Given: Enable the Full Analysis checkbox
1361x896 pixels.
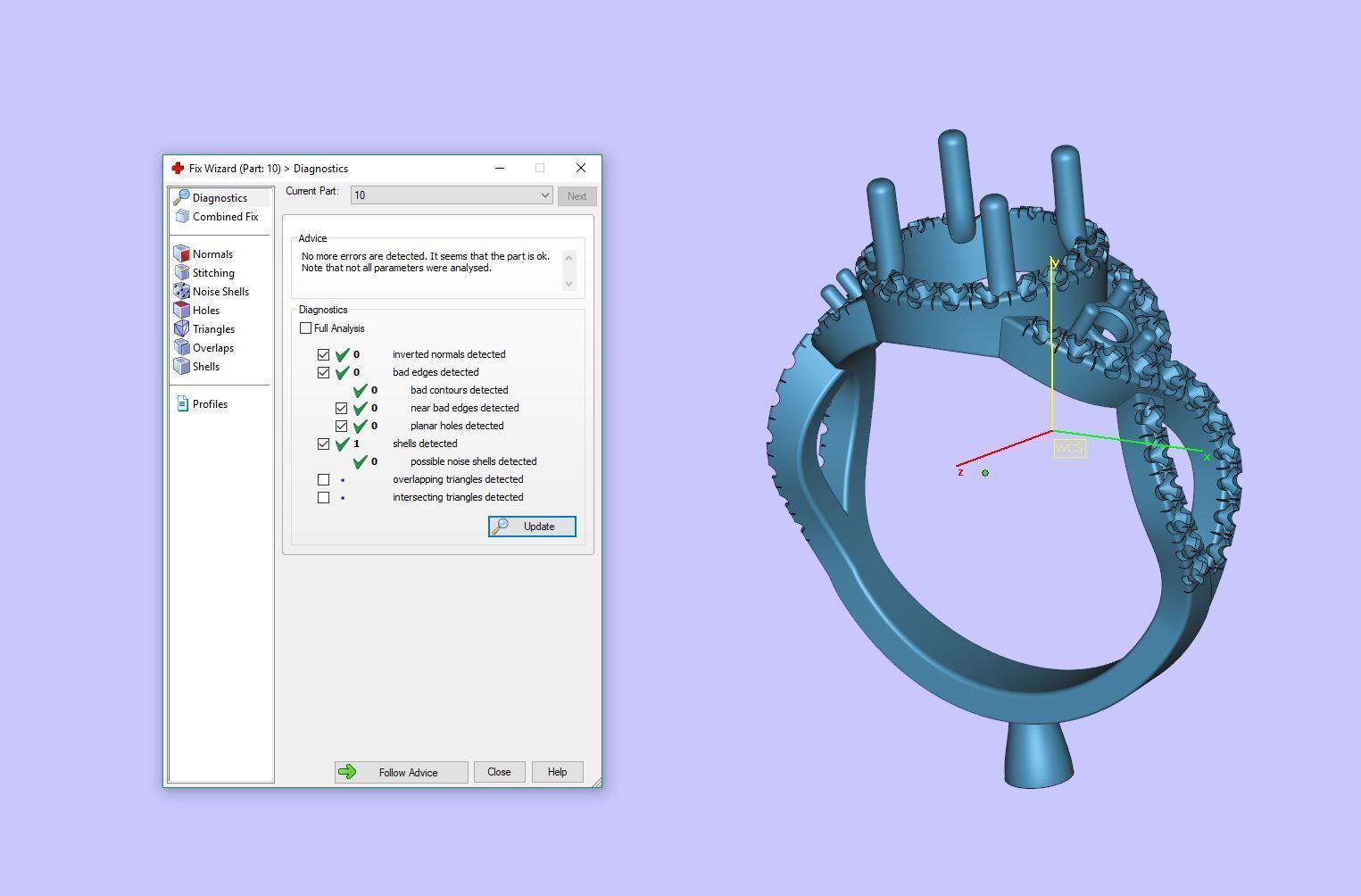Looking at the screenshot, I should click(x=306, y=328).
